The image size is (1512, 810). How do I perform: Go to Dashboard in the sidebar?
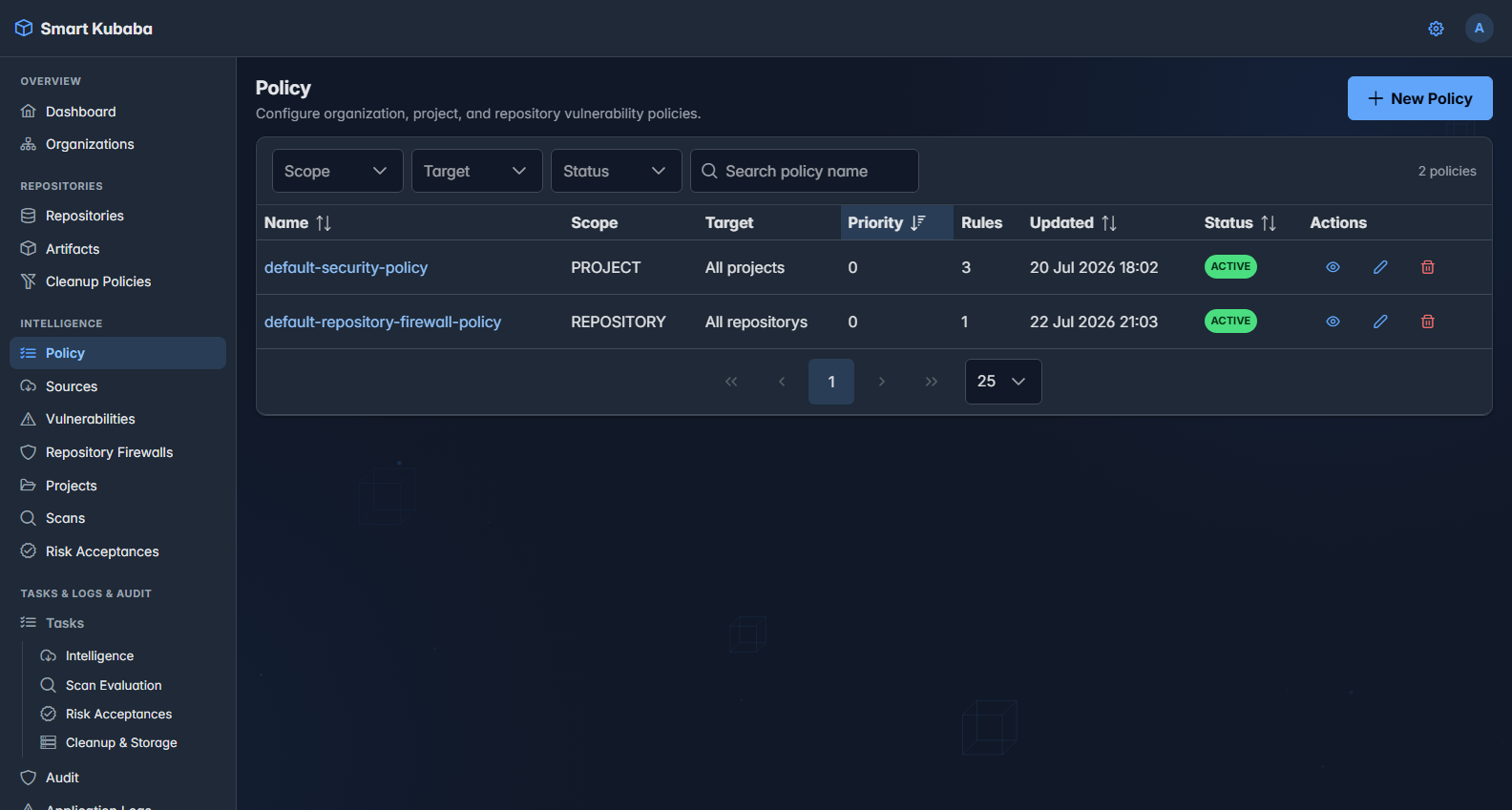pos(118,112)
